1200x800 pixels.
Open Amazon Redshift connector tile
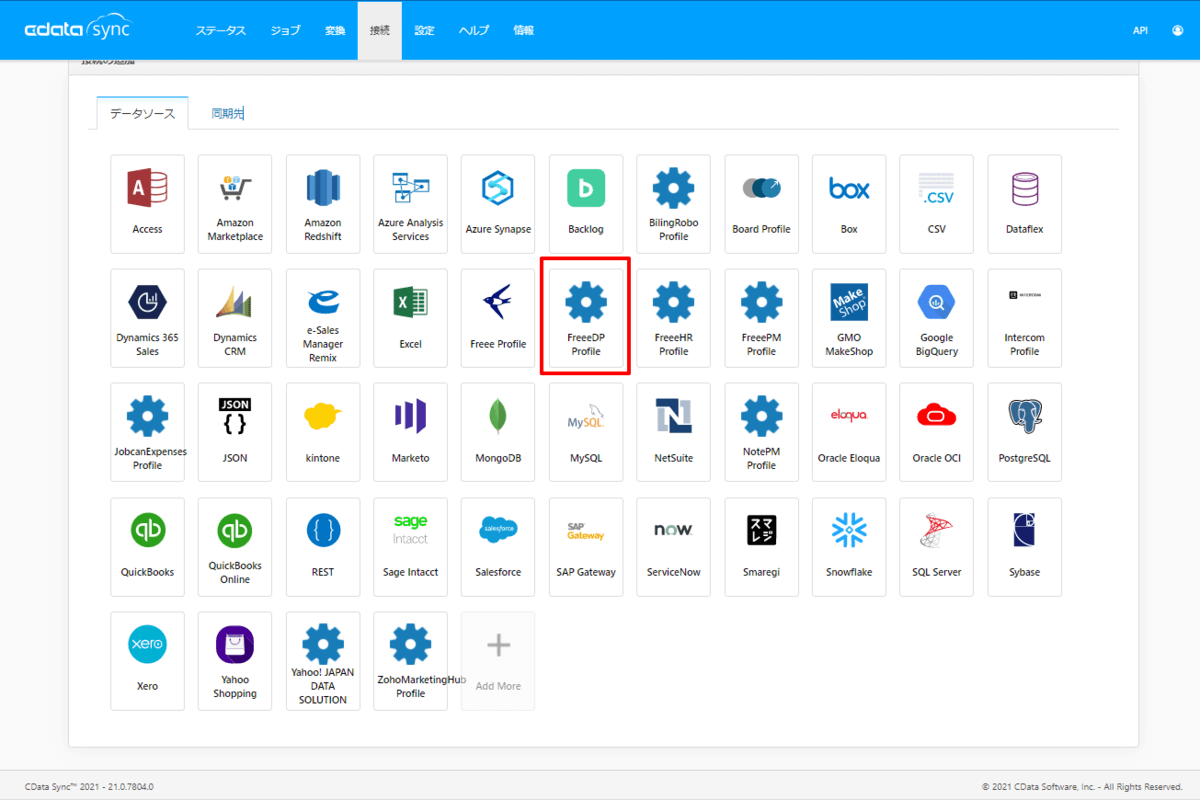[323, 204]
